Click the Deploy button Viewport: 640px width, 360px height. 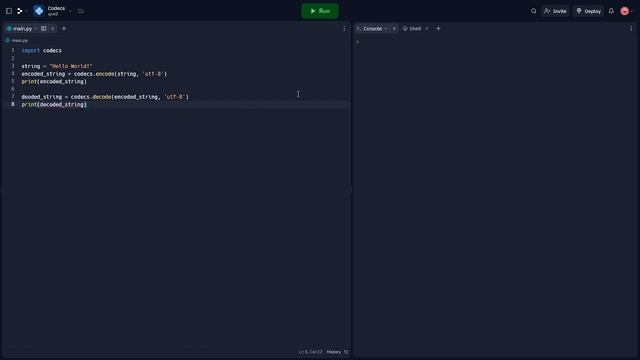click(x=588, y=11)
